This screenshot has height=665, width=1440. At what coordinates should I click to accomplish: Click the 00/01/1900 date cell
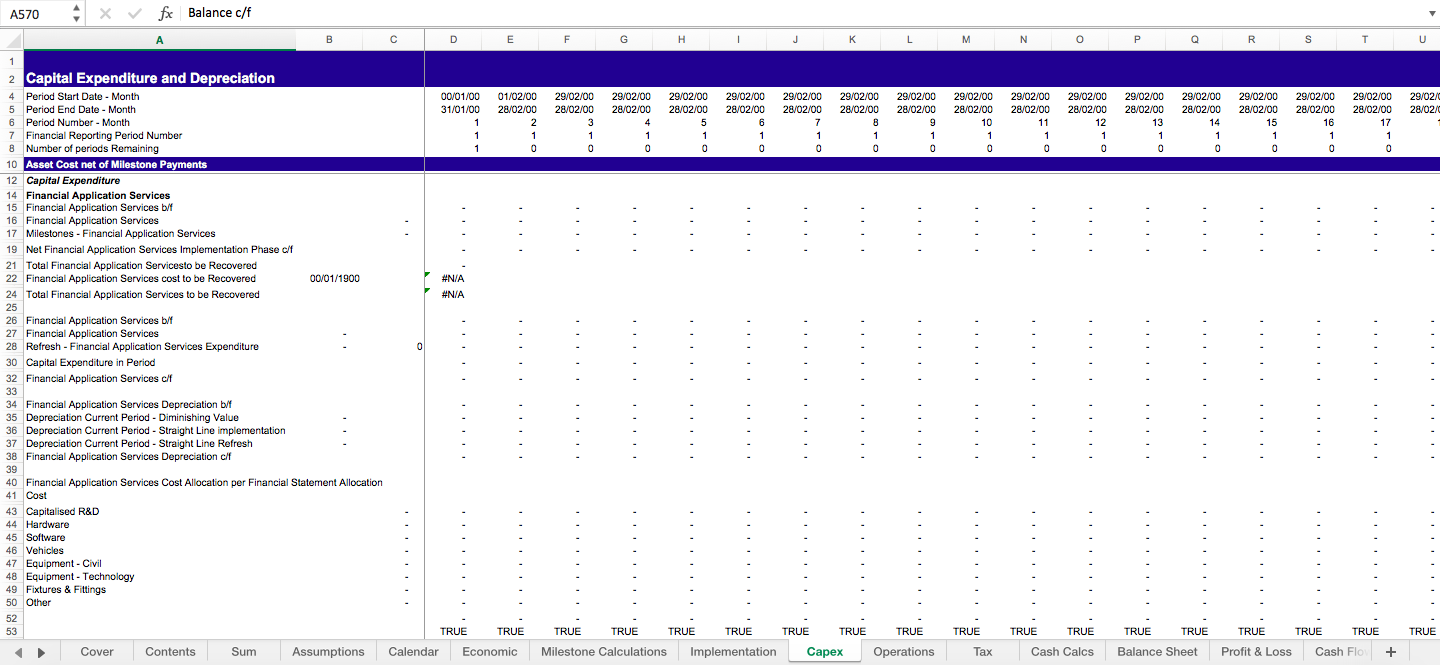(335, 279)
